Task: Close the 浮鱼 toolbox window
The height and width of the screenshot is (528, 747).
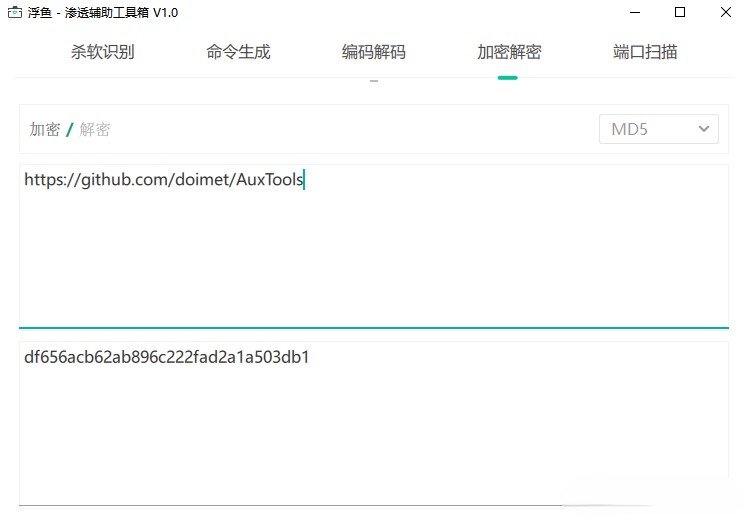Action: coord(726,12)
